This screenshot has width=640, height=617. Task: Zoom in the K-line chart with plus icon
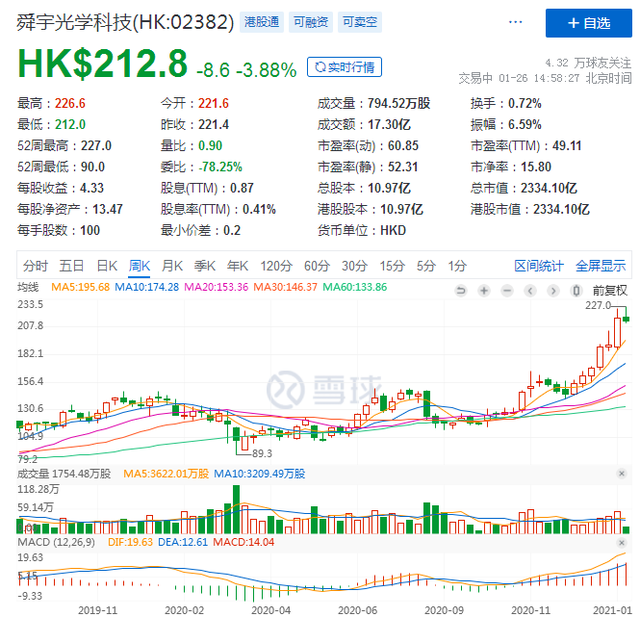point(484,291)
